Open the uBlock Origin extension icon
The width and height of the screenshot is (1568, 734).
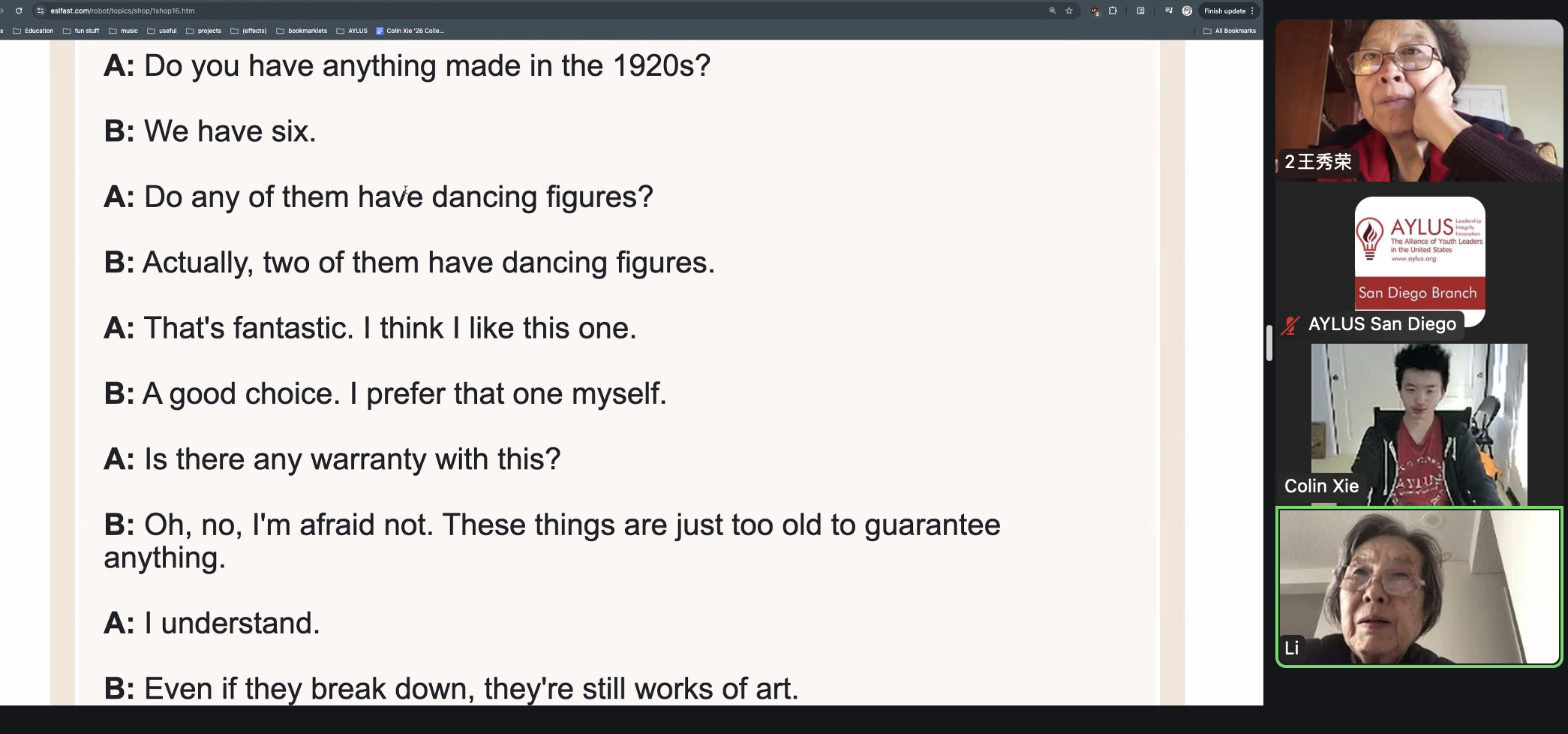[1095, 11]
